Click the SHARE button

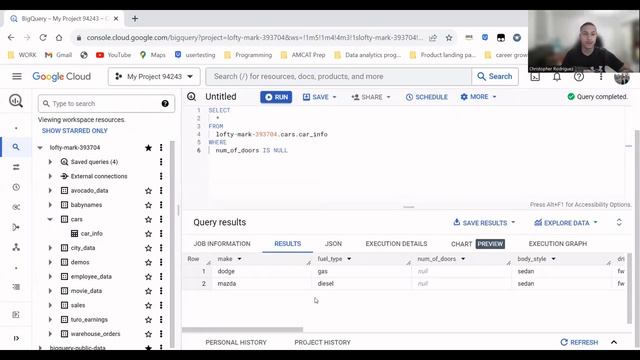[371, 97]
